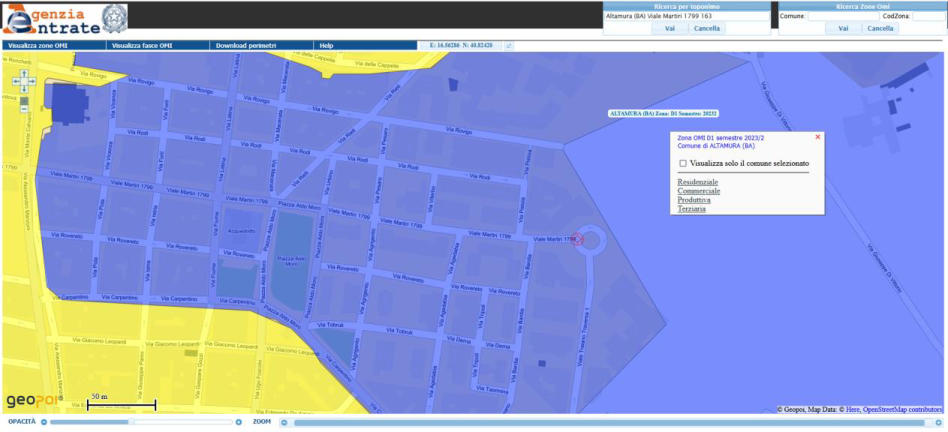
Task: Click the icon beside the coordinates display
Action: pyautogui.click(x=508, y=46)
